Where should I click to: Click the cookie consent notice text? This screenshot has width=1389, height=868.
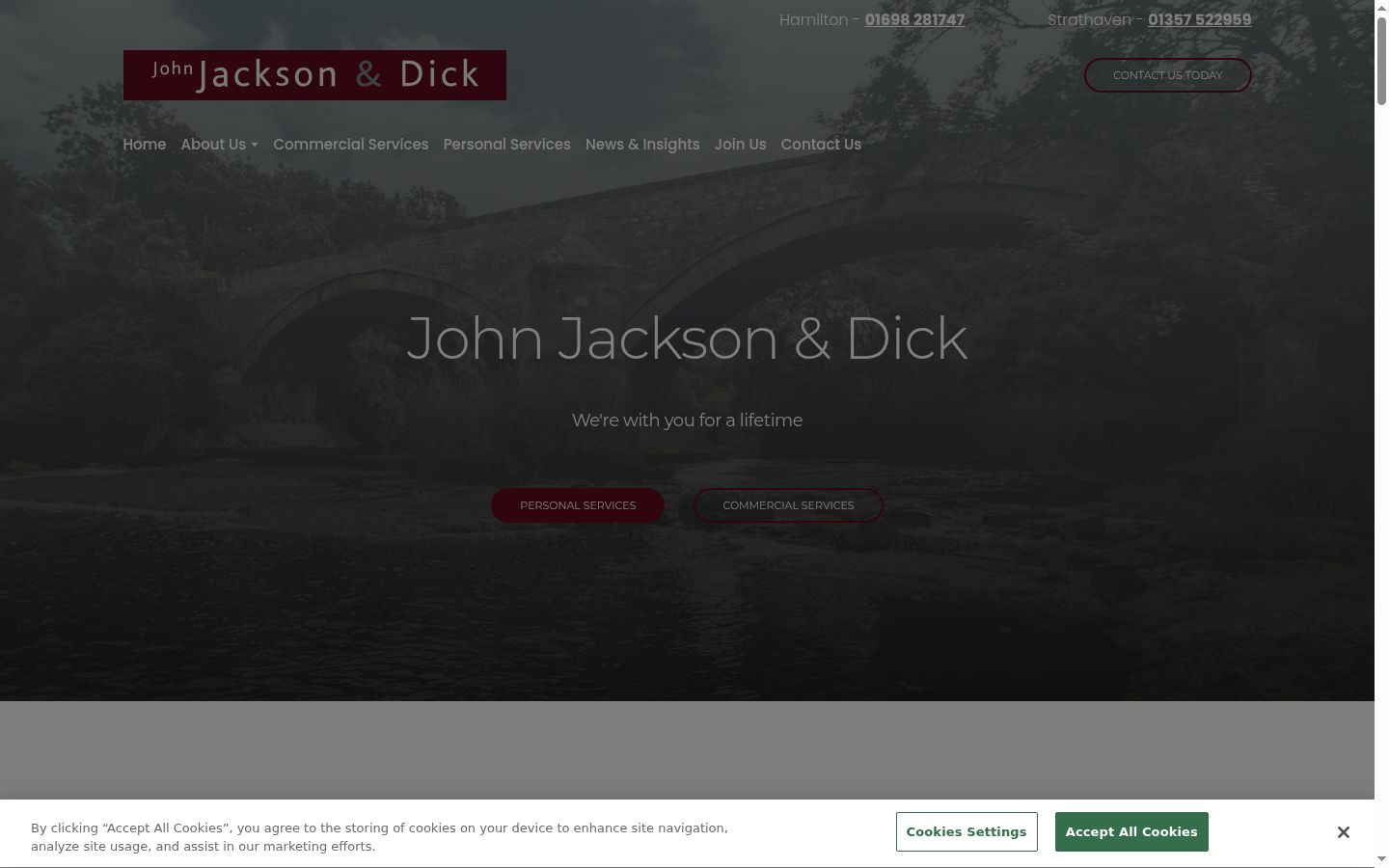coord(379,837)
